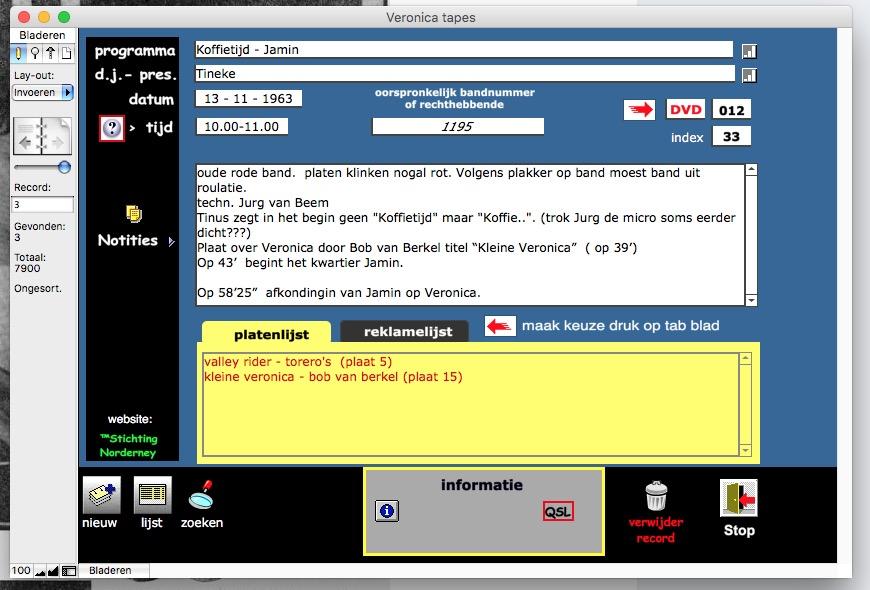Click the Record number input field
Image resolution: width=870 pixels, height=590 pixels.
pos(42,205)
